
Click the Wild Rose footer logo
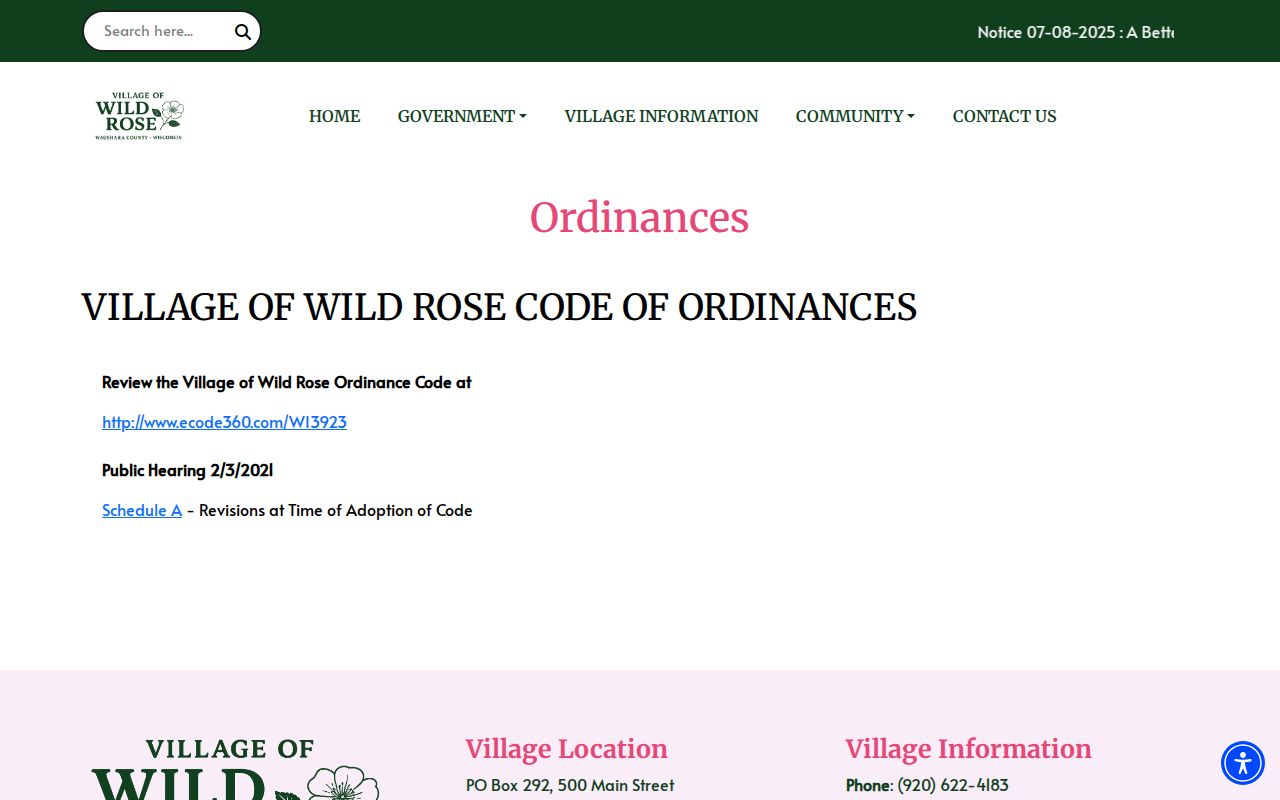pos(236,769)
